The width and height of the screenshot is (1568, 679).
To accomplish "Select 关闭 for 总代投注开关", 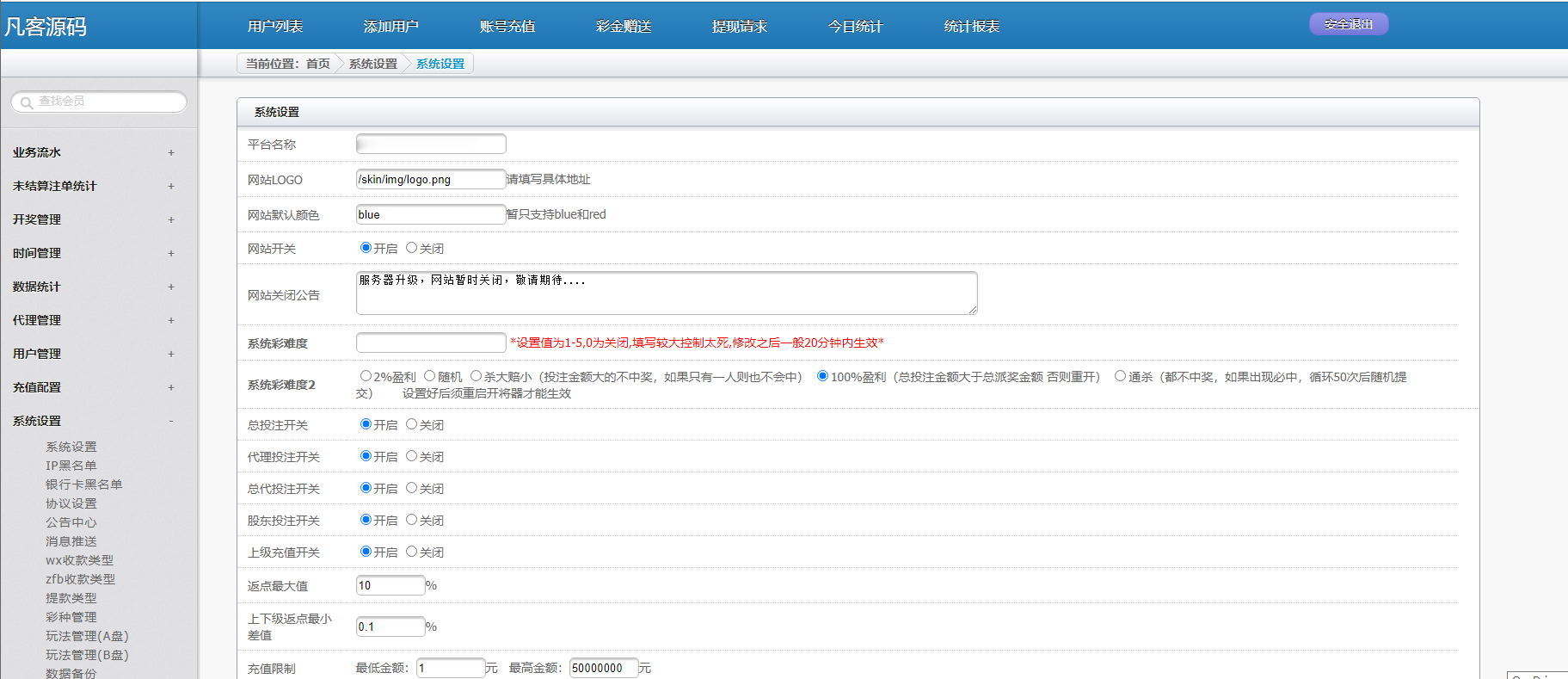I will 411,488.
